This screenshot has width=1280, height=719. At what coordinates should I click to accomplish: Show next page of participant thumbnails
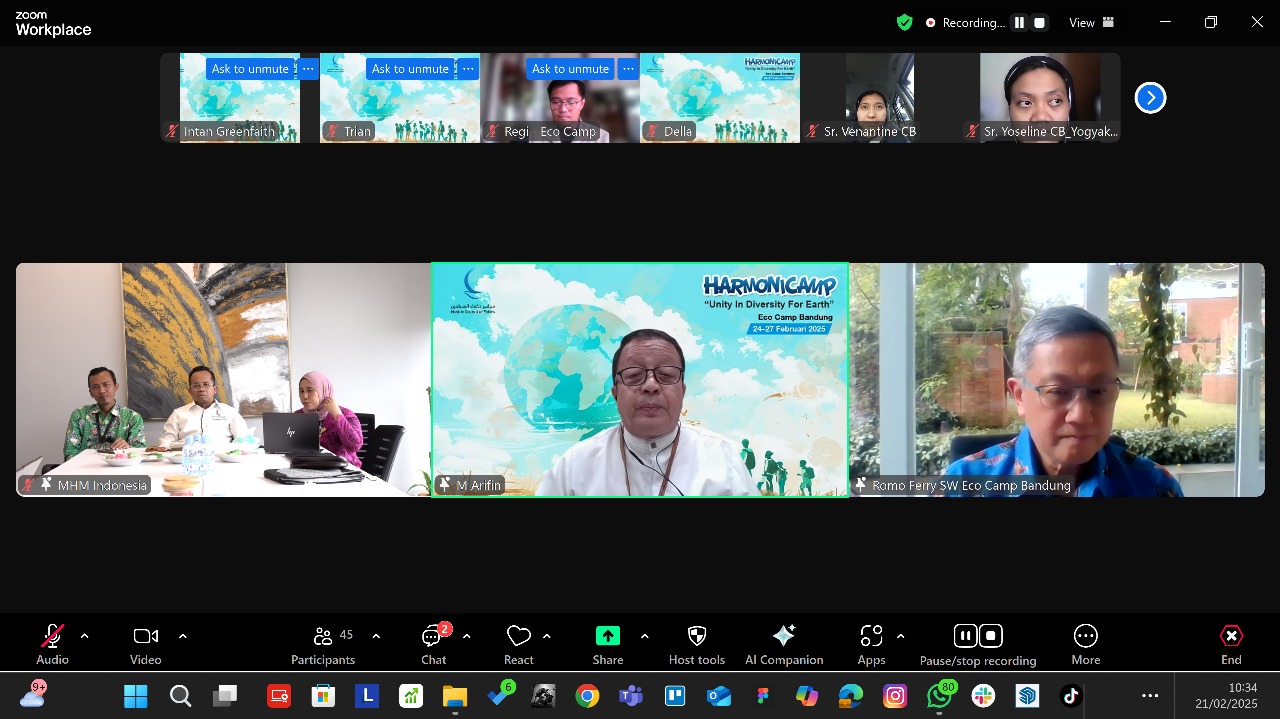1150,98
